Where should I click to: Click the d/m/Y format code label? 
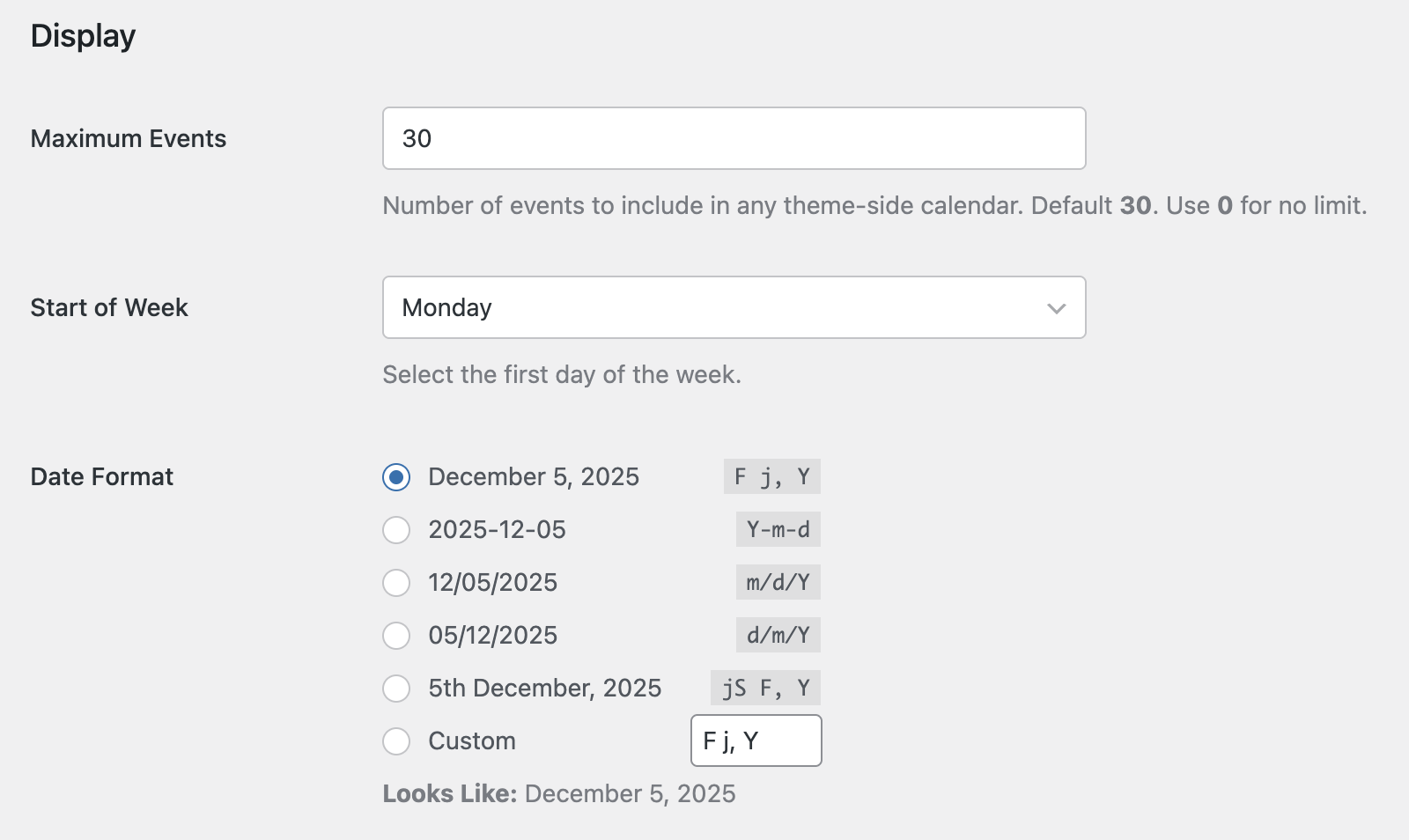(x=778, y=635)
